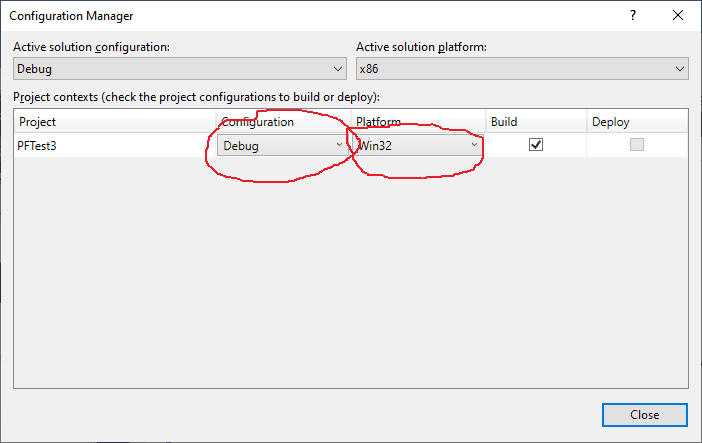Screen dimensions: 702x443
Task: Click the Help question mark icon
Action: pos(632,16)
